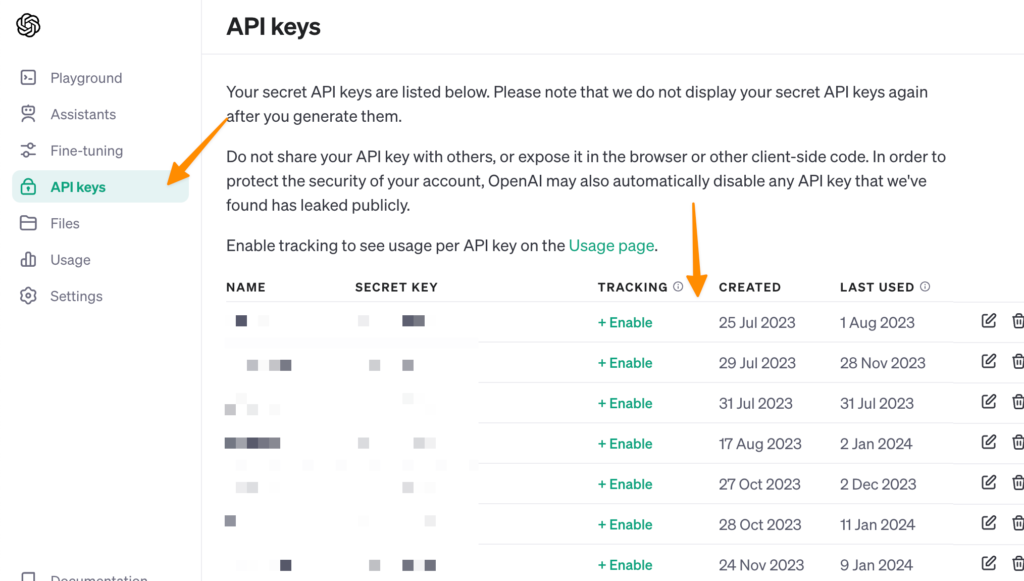Click the Usage page link
Viewport: 1024px width, 581px height.
pyautogui.click(x=611, y=245)
